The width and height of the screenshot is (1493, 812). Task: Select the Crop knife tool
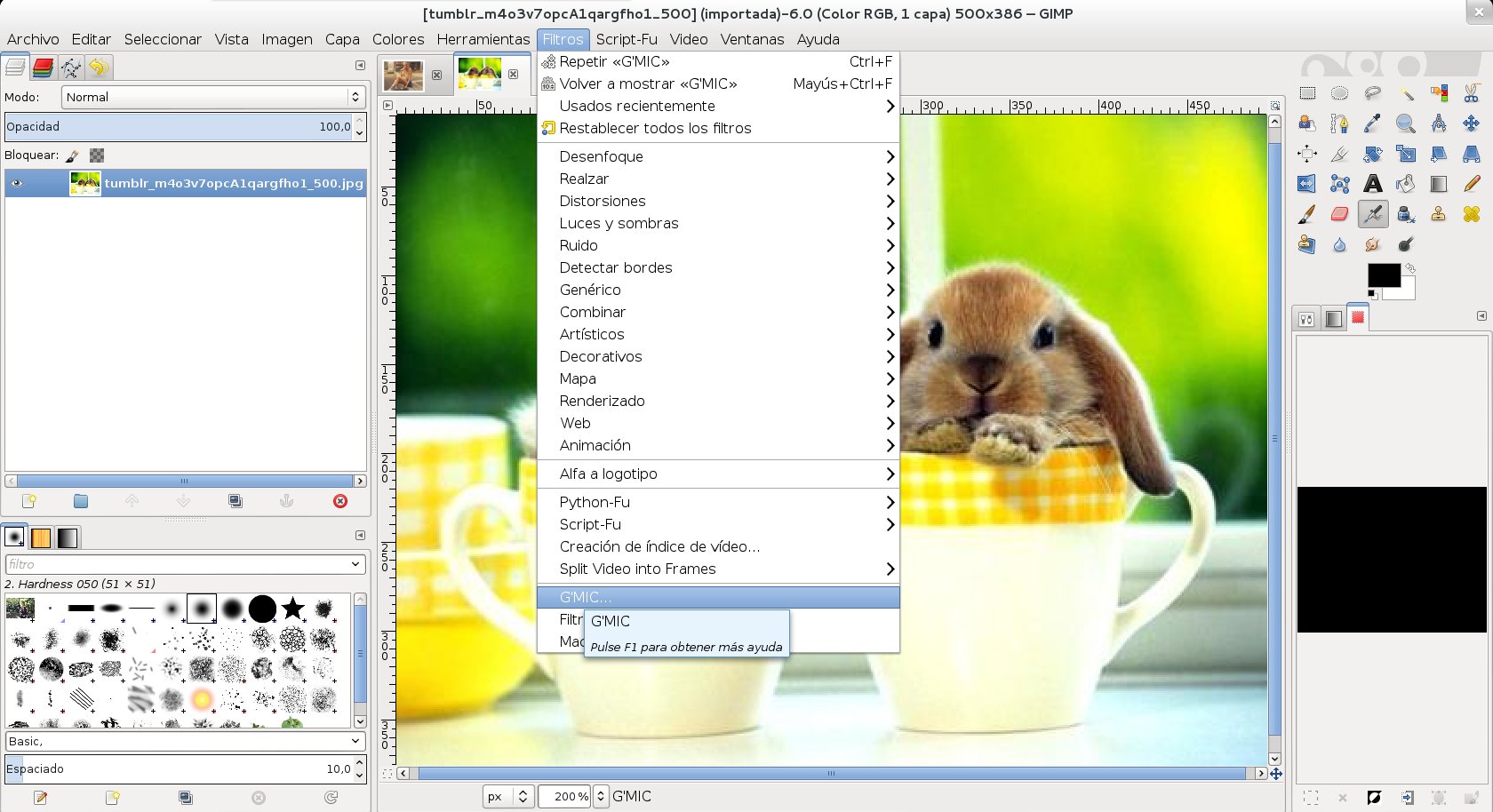(x=1340, y=154)
